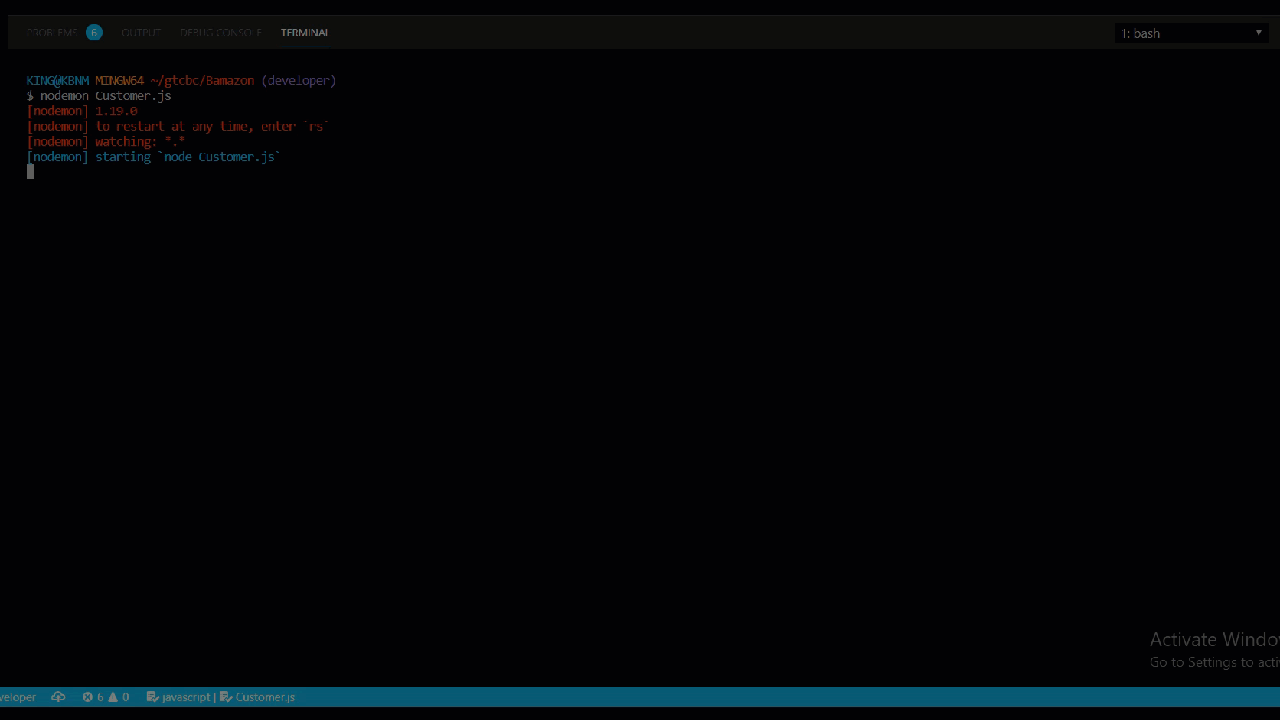Image resolution: width=1280 pixels, height=720 pixels.
Task: Click the javascript linter status item
Action: click(179, 697)
